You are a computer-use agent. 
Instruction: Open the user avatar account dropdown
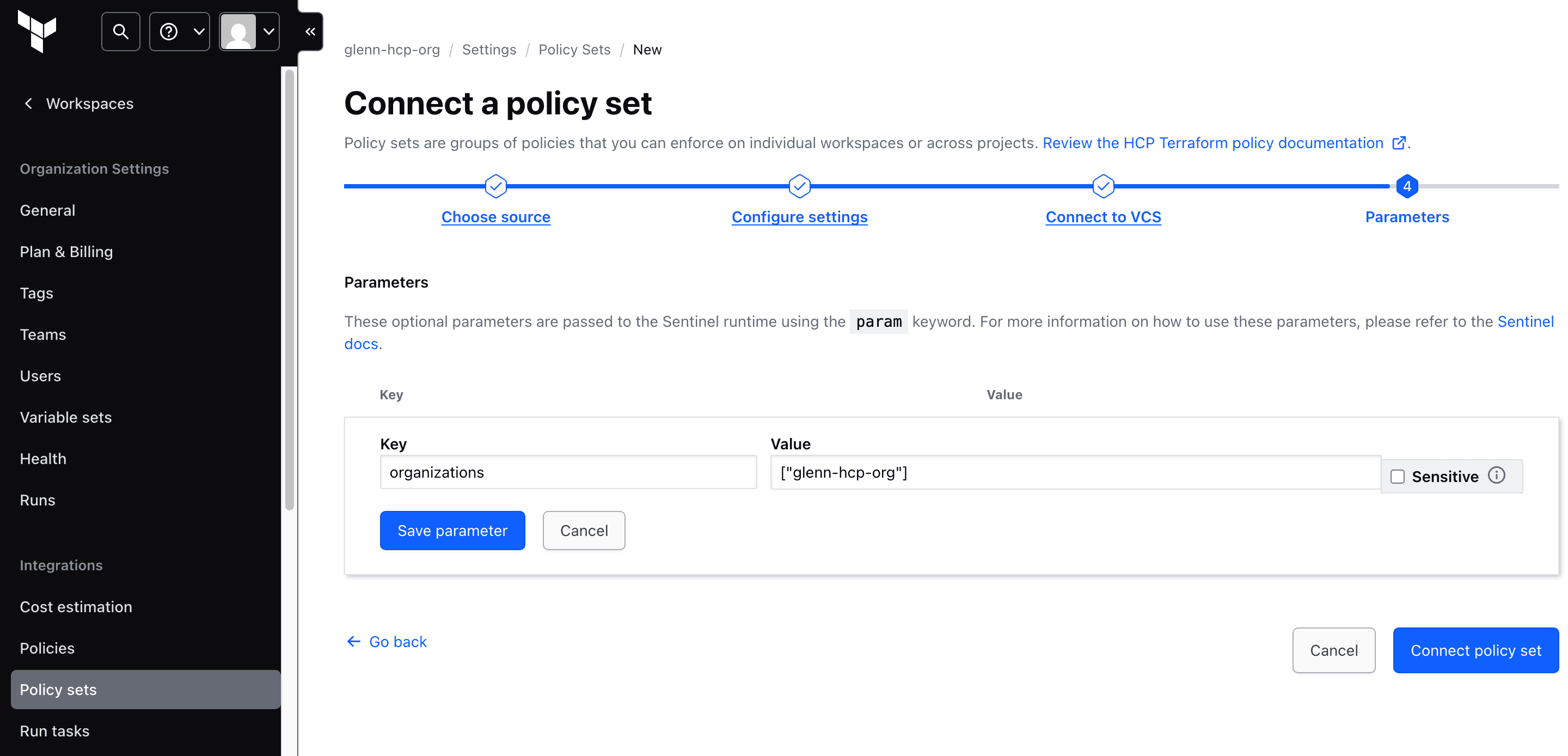click(249, 31)
